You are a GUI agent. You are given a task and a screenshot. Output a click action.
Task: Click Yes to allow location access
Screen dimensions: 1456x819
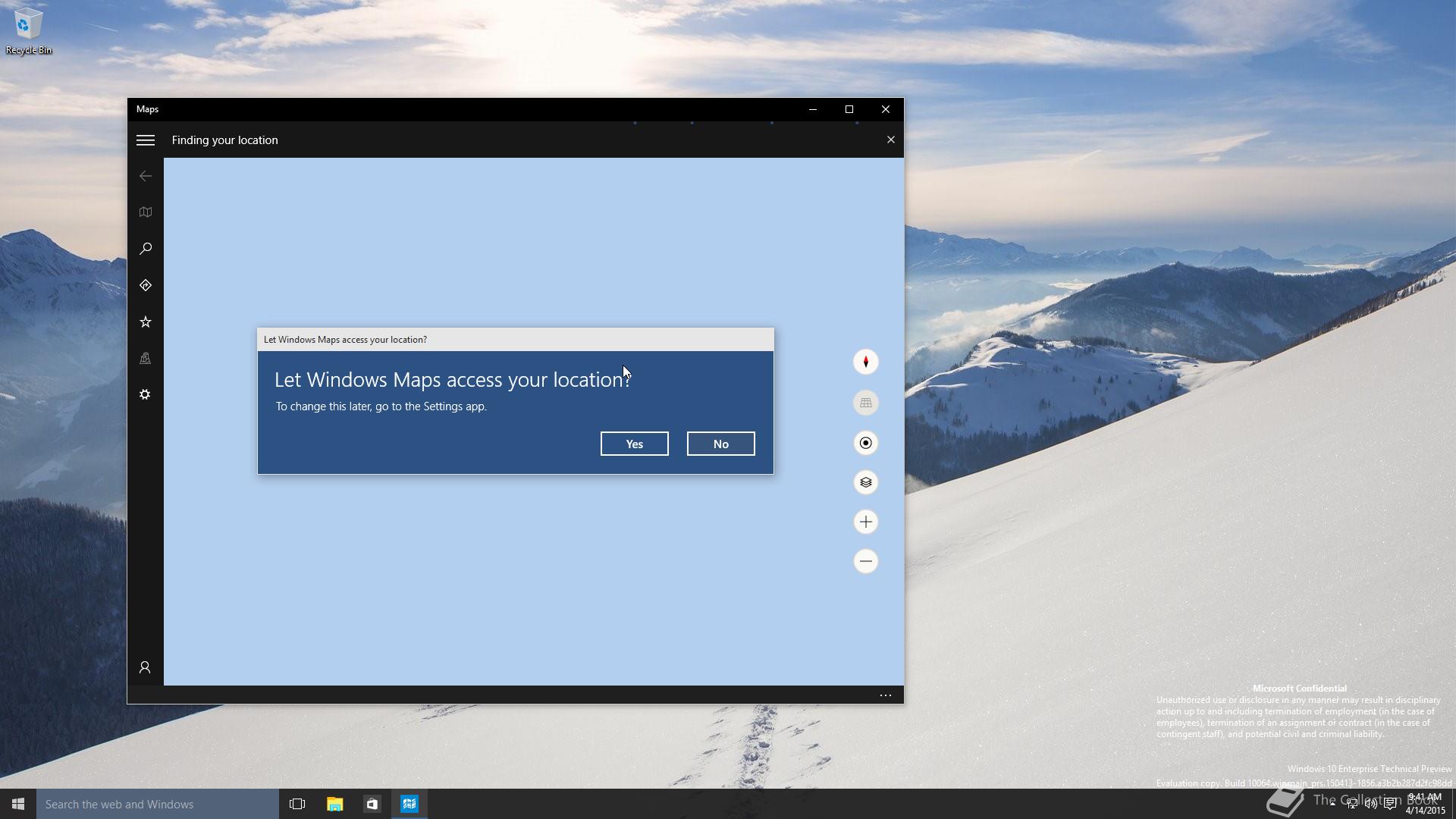(634, 444)
